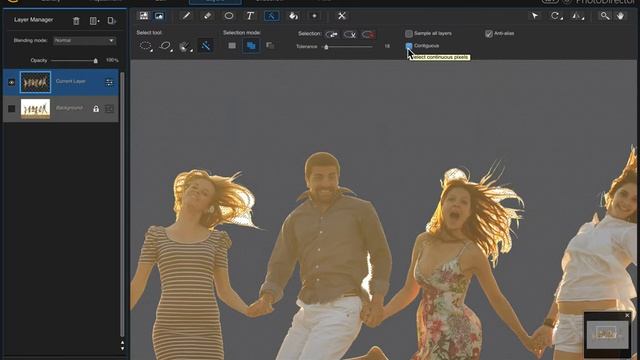Enable Sample all layers checkbox
The width and height of the screenshot is (640, 360).
(x=409, y=33)
